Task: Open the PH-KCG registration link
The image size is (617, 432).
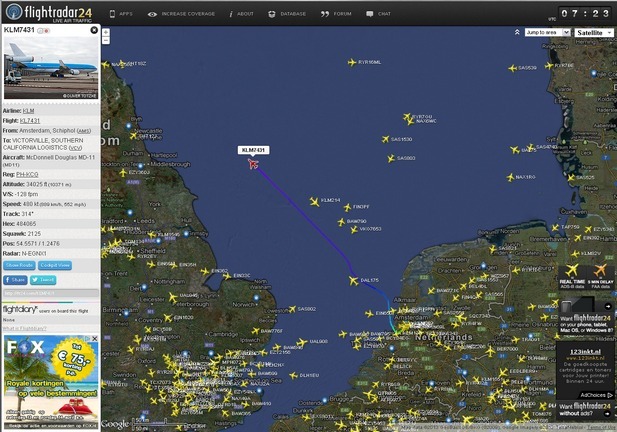Action: (x=27, y=174)
